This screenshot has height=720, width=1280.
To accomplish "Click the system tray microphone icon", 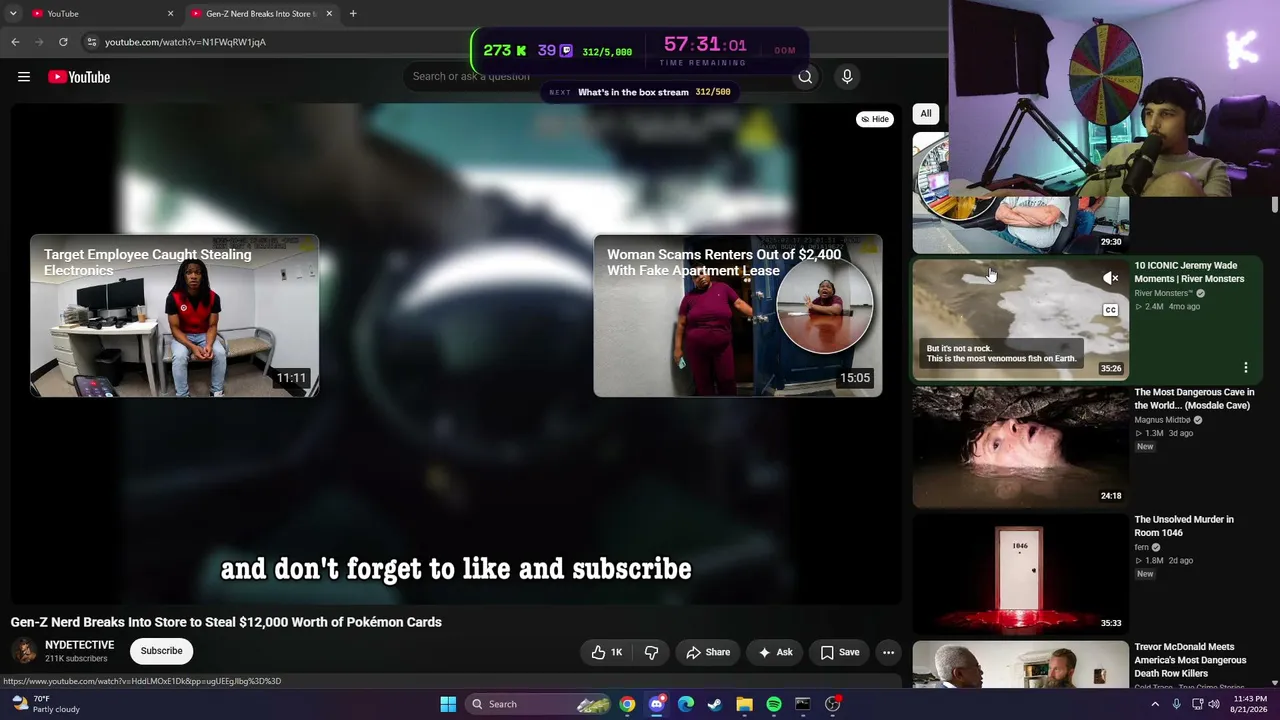I will 1177,704.
